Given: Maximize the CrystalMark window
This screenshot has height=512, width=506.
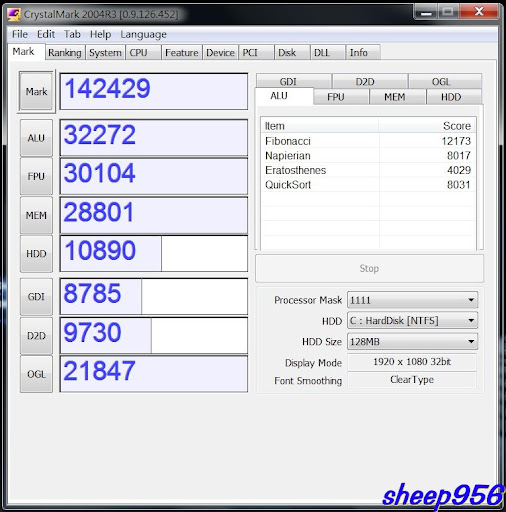Looking at the screenshot, I should (x=448, y=12).
